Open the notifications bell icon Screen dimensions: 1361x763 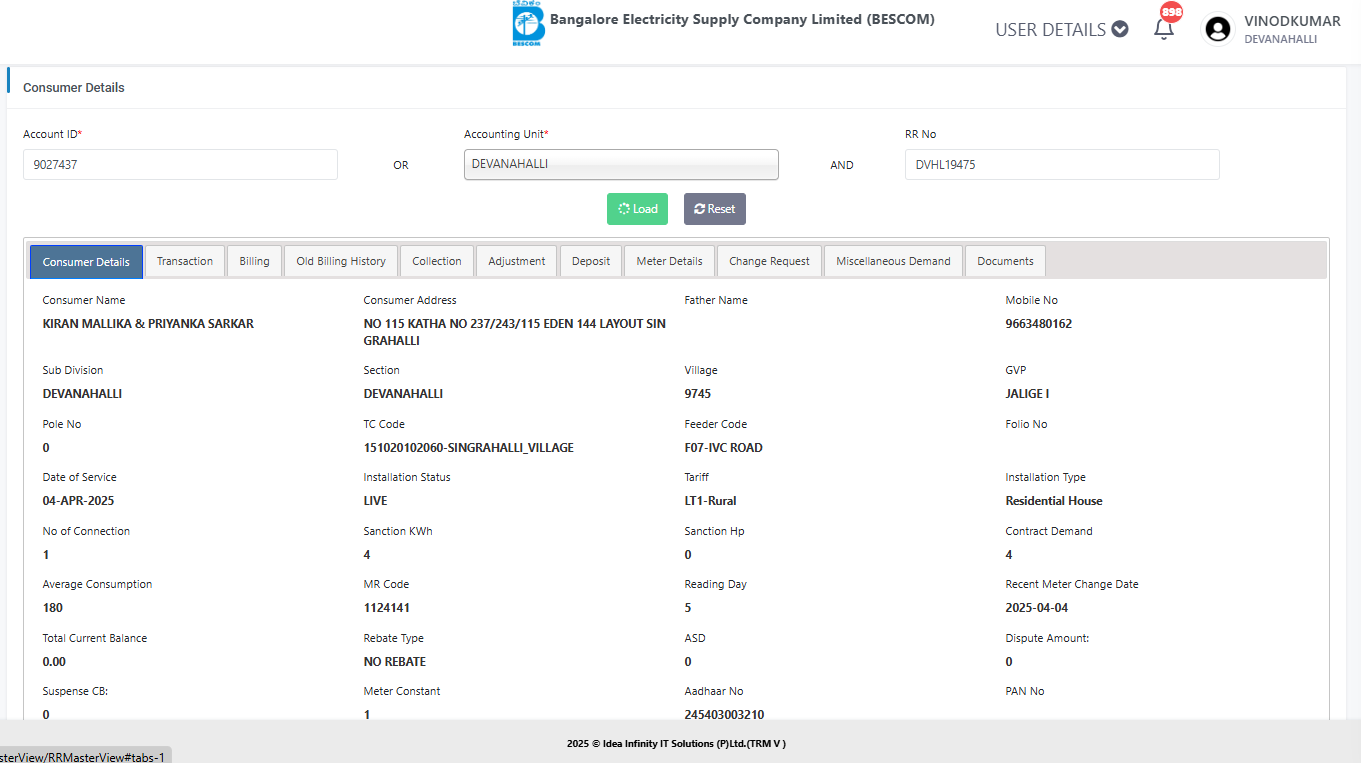tap(1163, 29)
